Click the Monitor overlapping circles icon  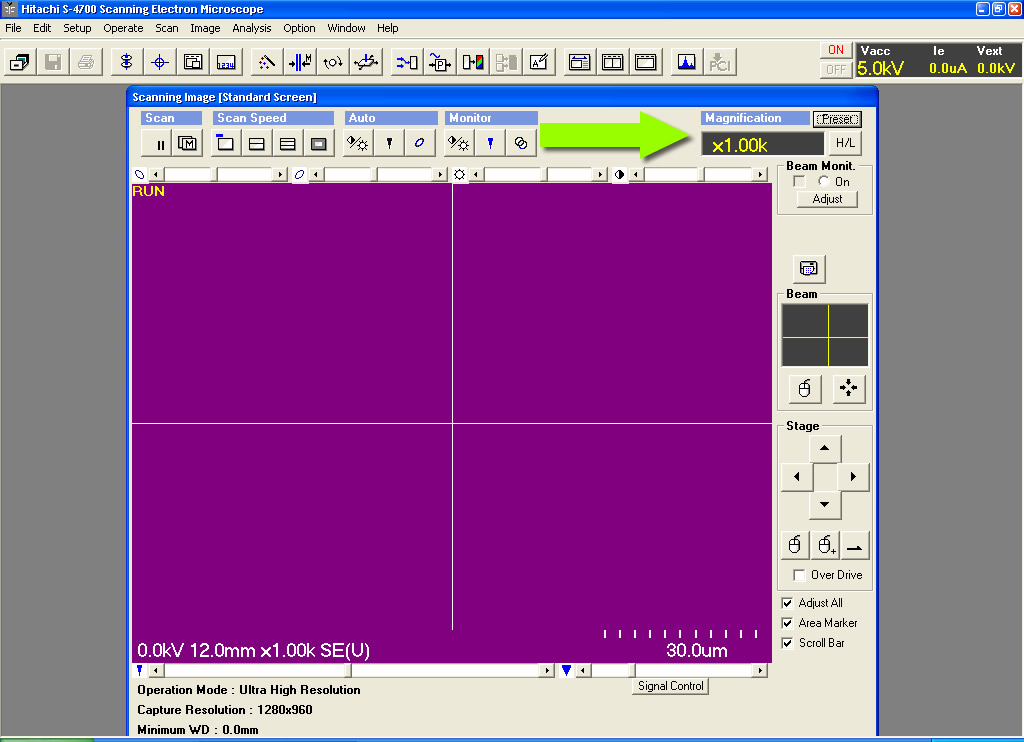[x=520, y=143]
